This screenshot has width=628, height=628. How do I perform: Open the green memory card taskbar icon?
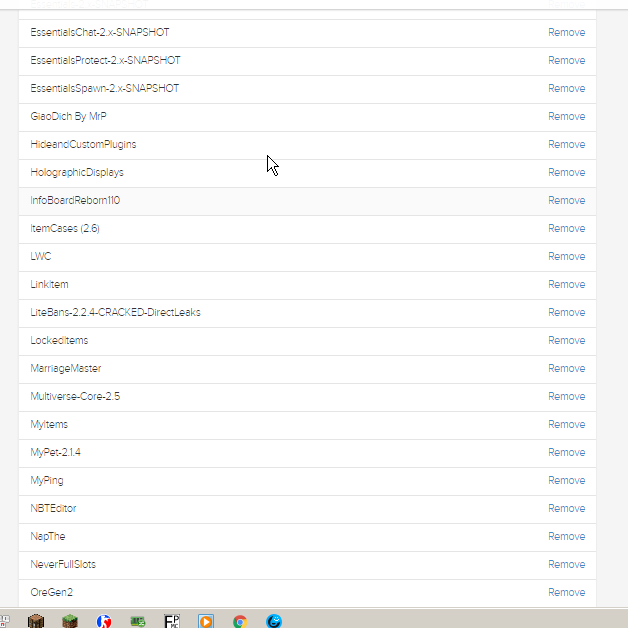point(138,621)
